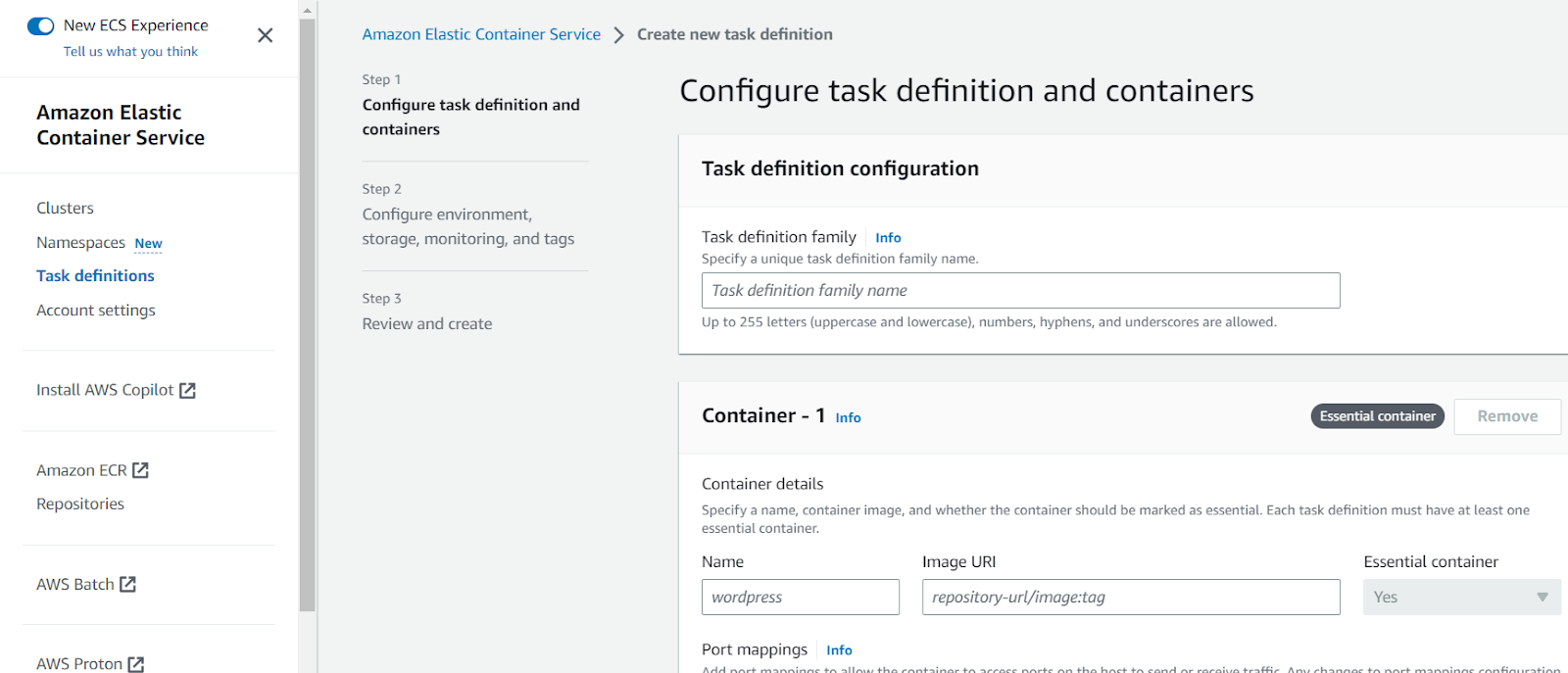Screen dimensions: 1568x673
Task: Open Clusters in the sidebar
Action: point(65,208)
